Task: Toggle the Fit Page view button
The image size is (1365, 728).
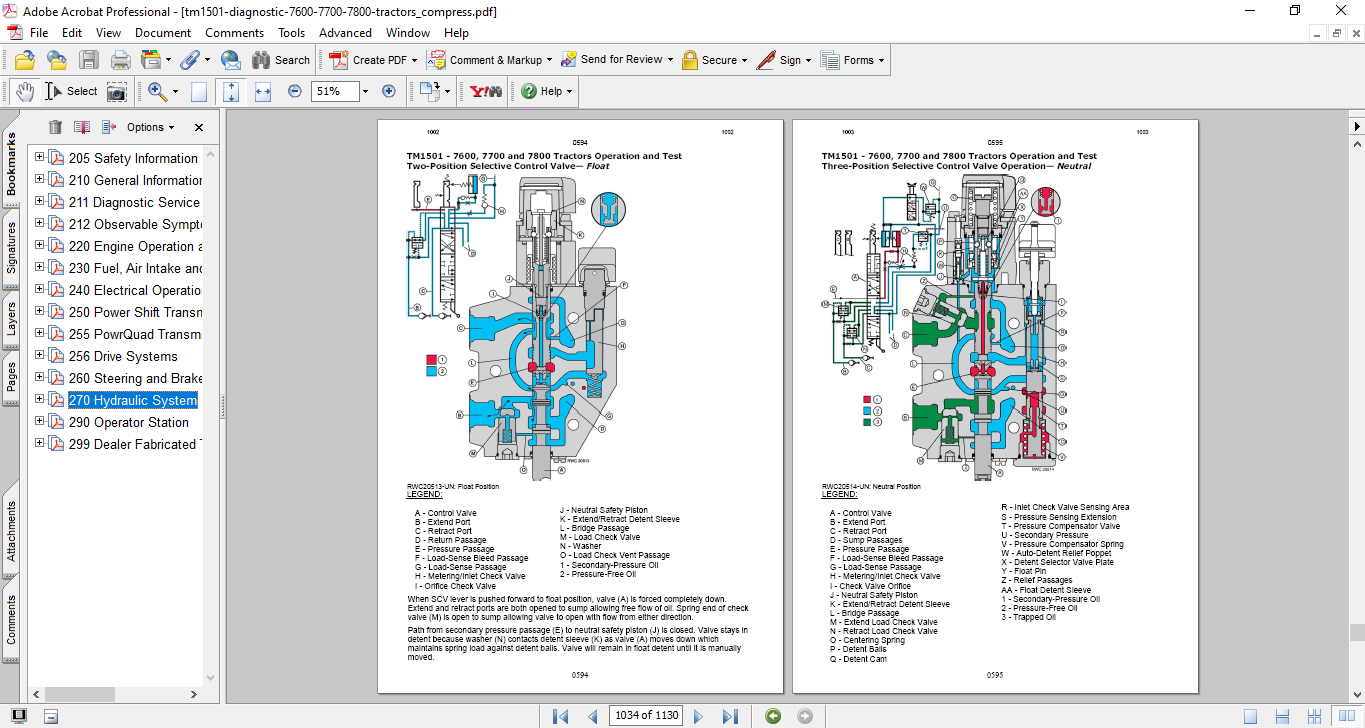Action: click(231, 91)
